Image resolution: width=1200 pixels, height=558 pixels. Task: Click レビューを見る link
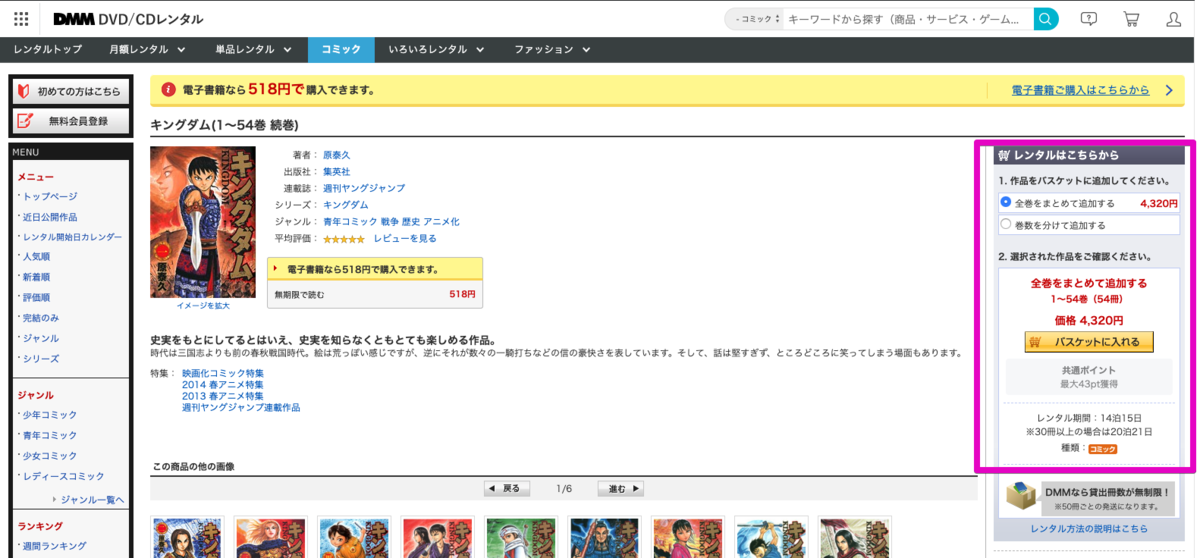tap(405, 239)
